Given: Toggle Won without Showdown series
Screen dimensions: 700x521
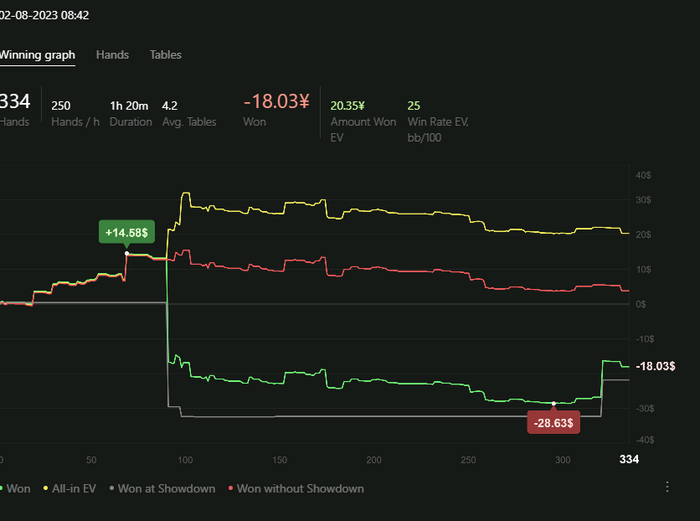Looking at the screenshot, I should point(296,489).
